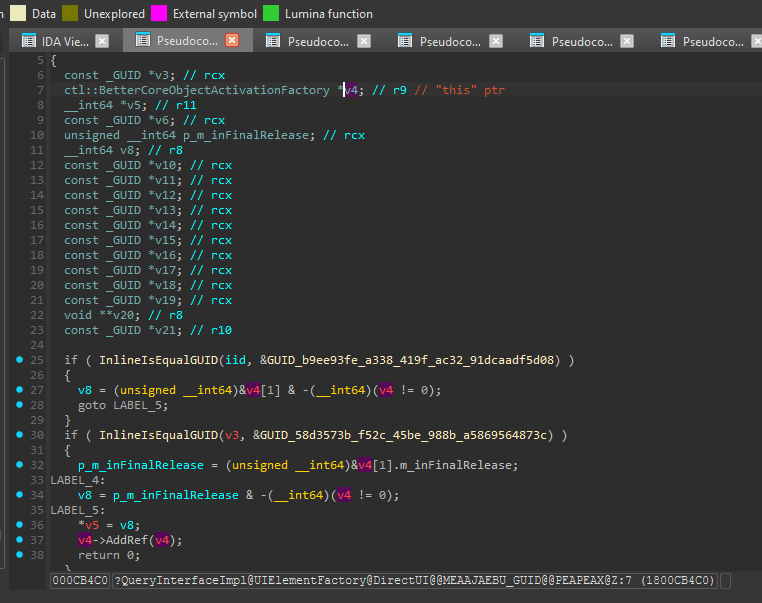Select the Pseudocode tab right of the active one
Image resolution: width=762 pixels, height=603 pixels.
tap(318, 41)
